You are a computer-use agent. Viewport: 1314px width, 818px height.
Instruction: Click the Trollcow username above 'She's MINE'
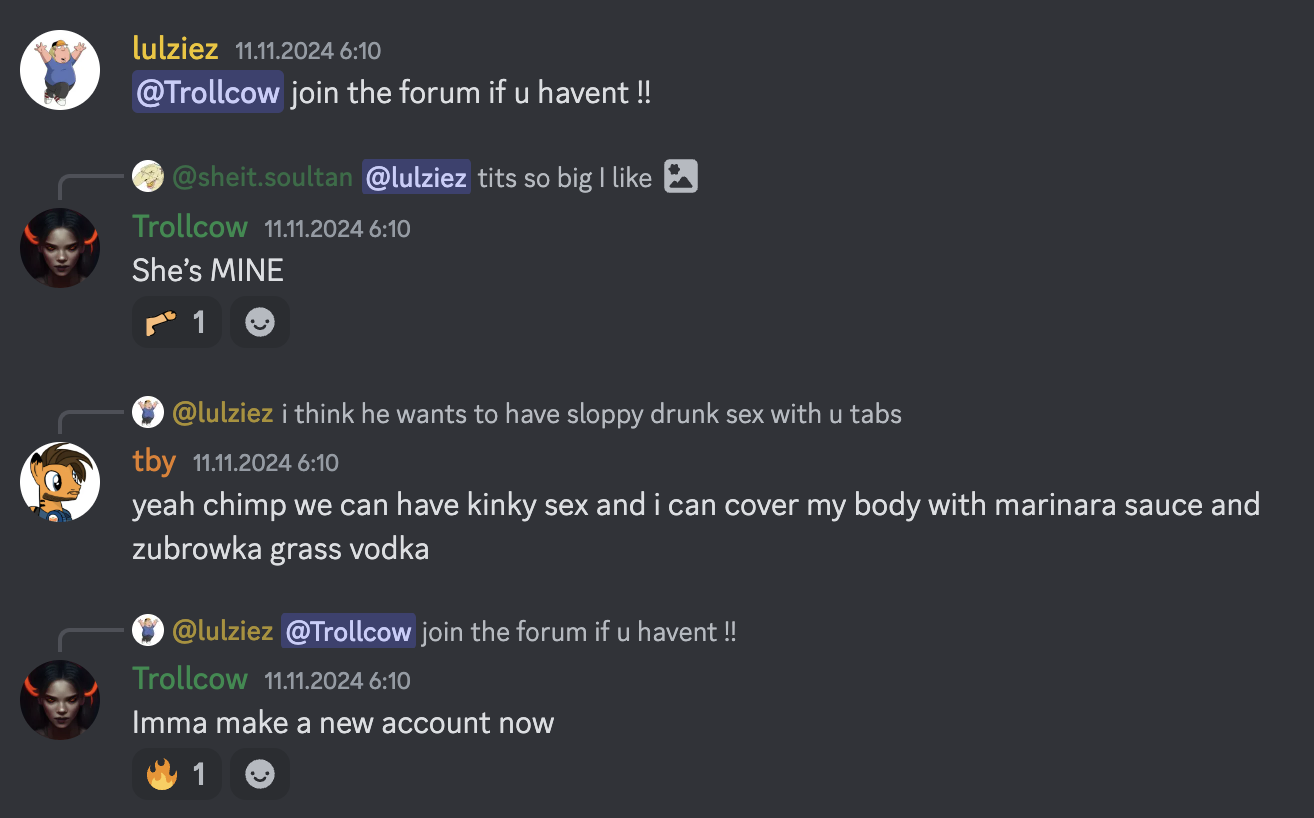(190, 227)
